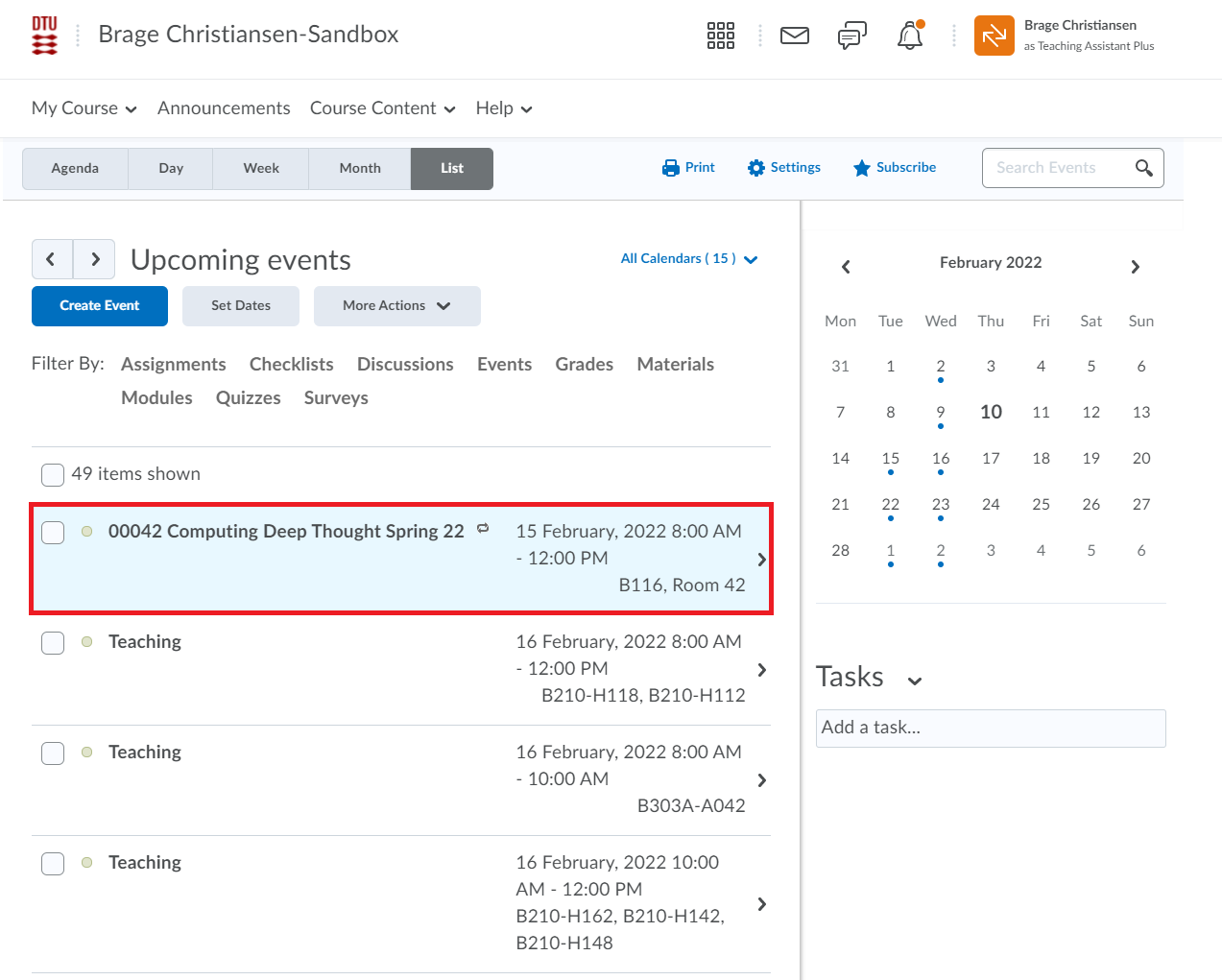Image resolution: width=1222 pixels, height=980 pixels.
Task: Switch to the Month view tab
Action: click(x=360, y=169)
